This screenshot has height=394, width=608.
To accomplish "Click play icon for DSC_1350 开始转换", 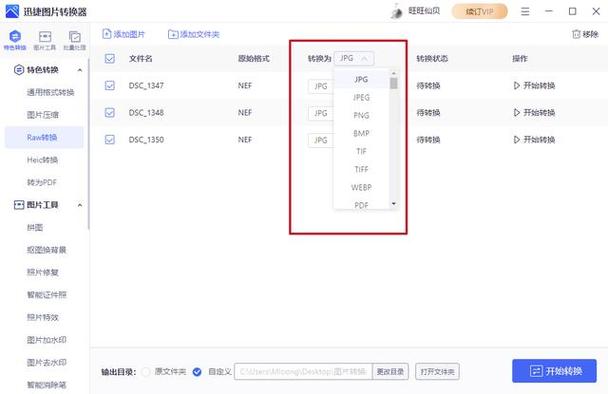I will (x=516, y=140).
